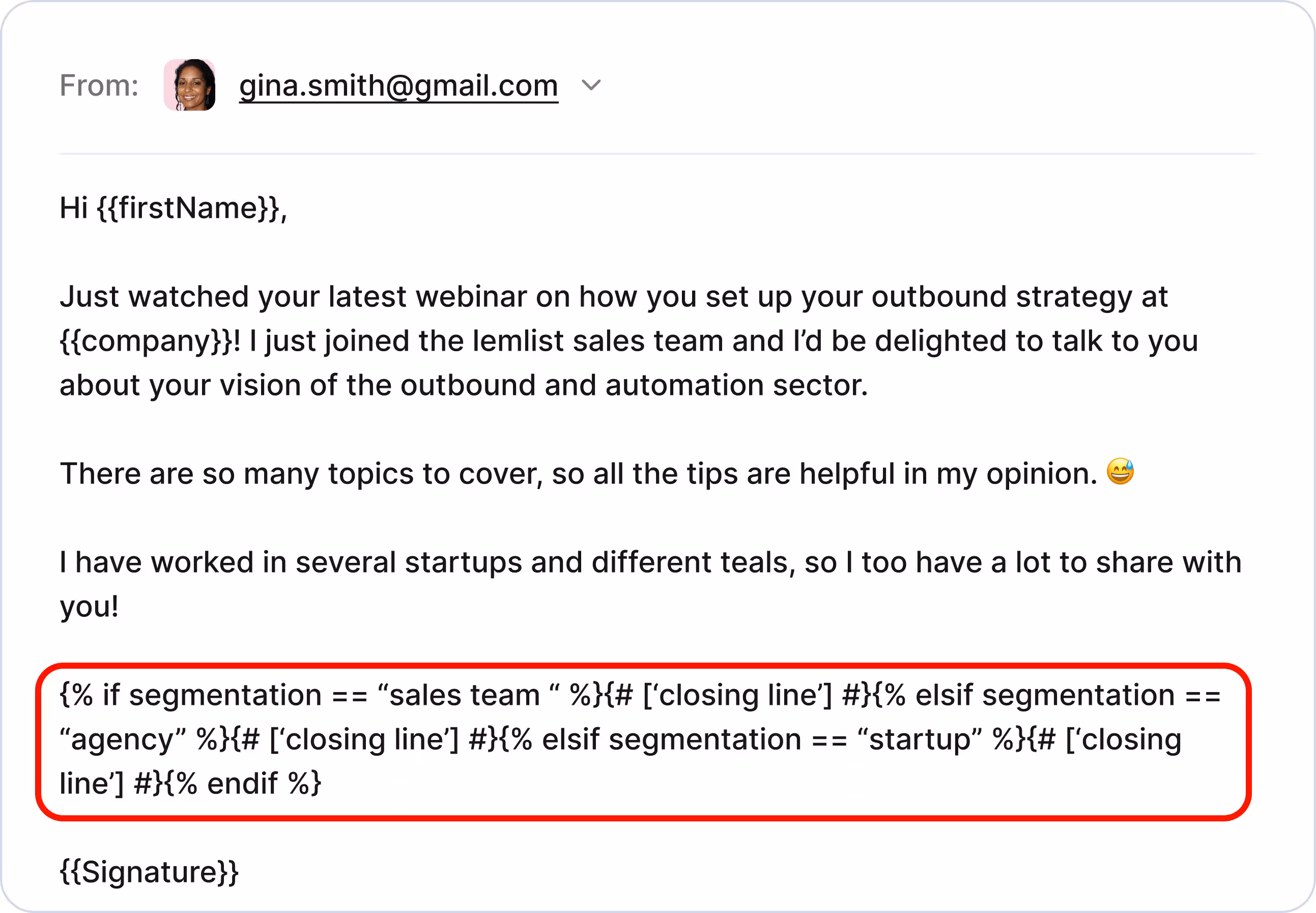Screen dimensions: 1316x913
Task: Click the word "startup" in the condition
Action: [919, 739]
